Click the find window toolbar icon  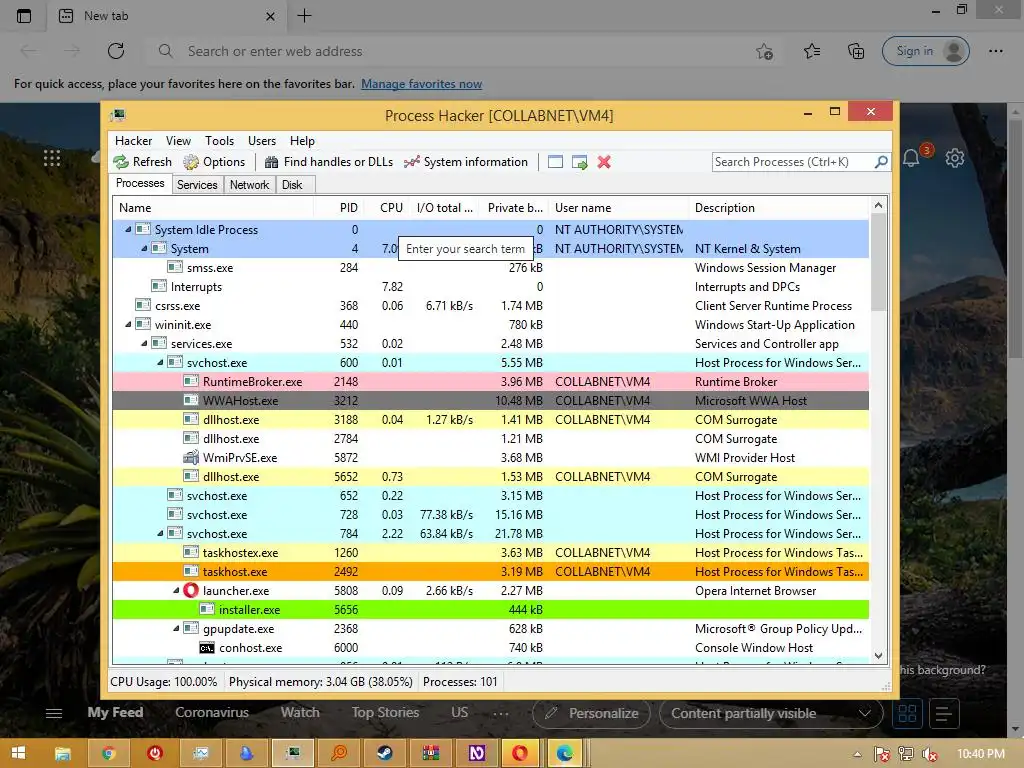[555, 162]
